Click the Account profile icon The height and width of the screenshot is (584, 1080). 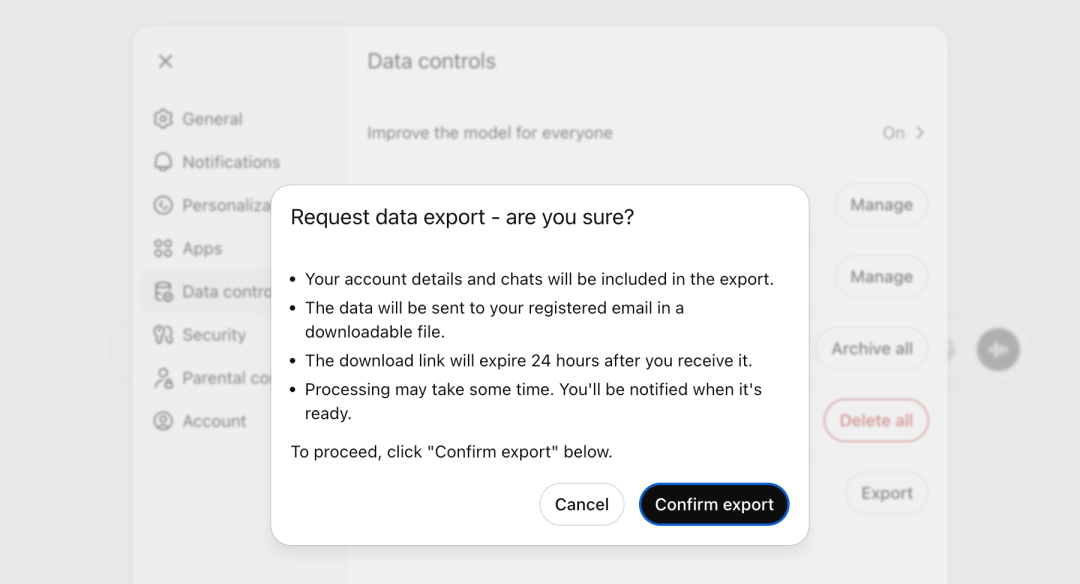point(163,421)
